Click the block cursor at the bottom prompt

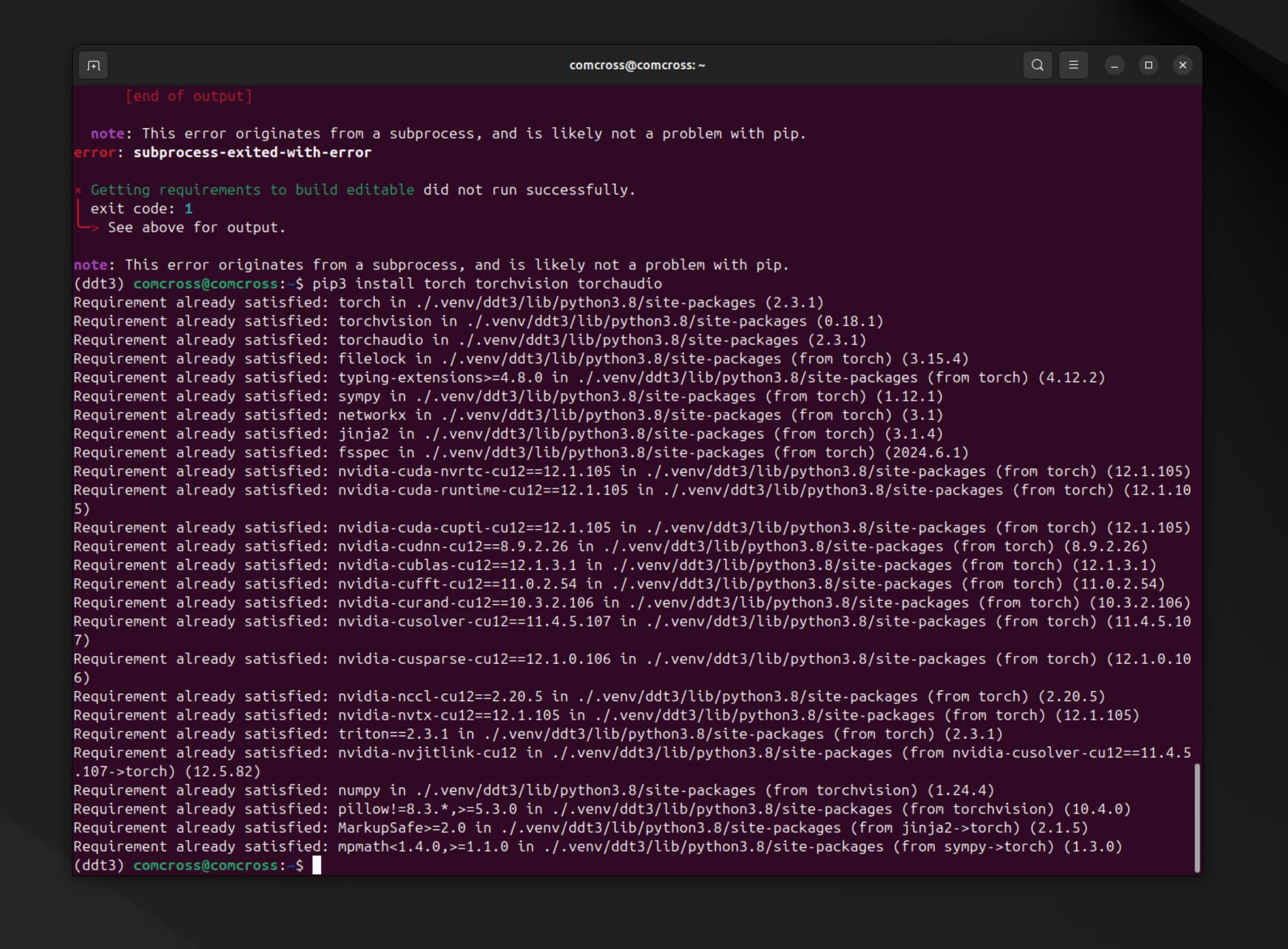tap(317, 865)
